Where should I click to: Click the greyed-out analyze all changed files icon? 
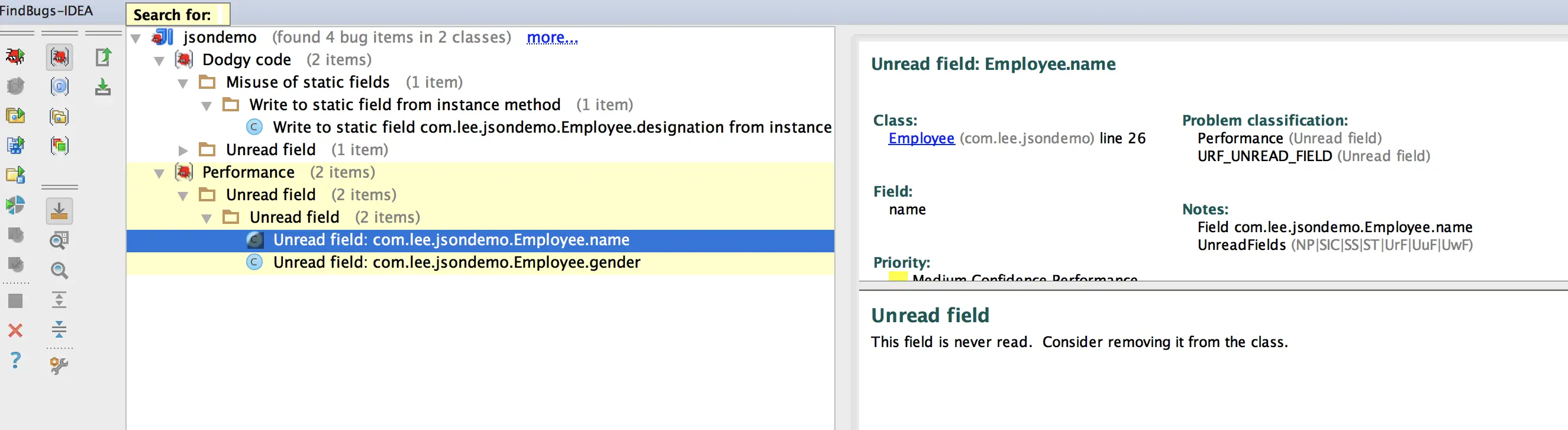click(x=15, y=265)
